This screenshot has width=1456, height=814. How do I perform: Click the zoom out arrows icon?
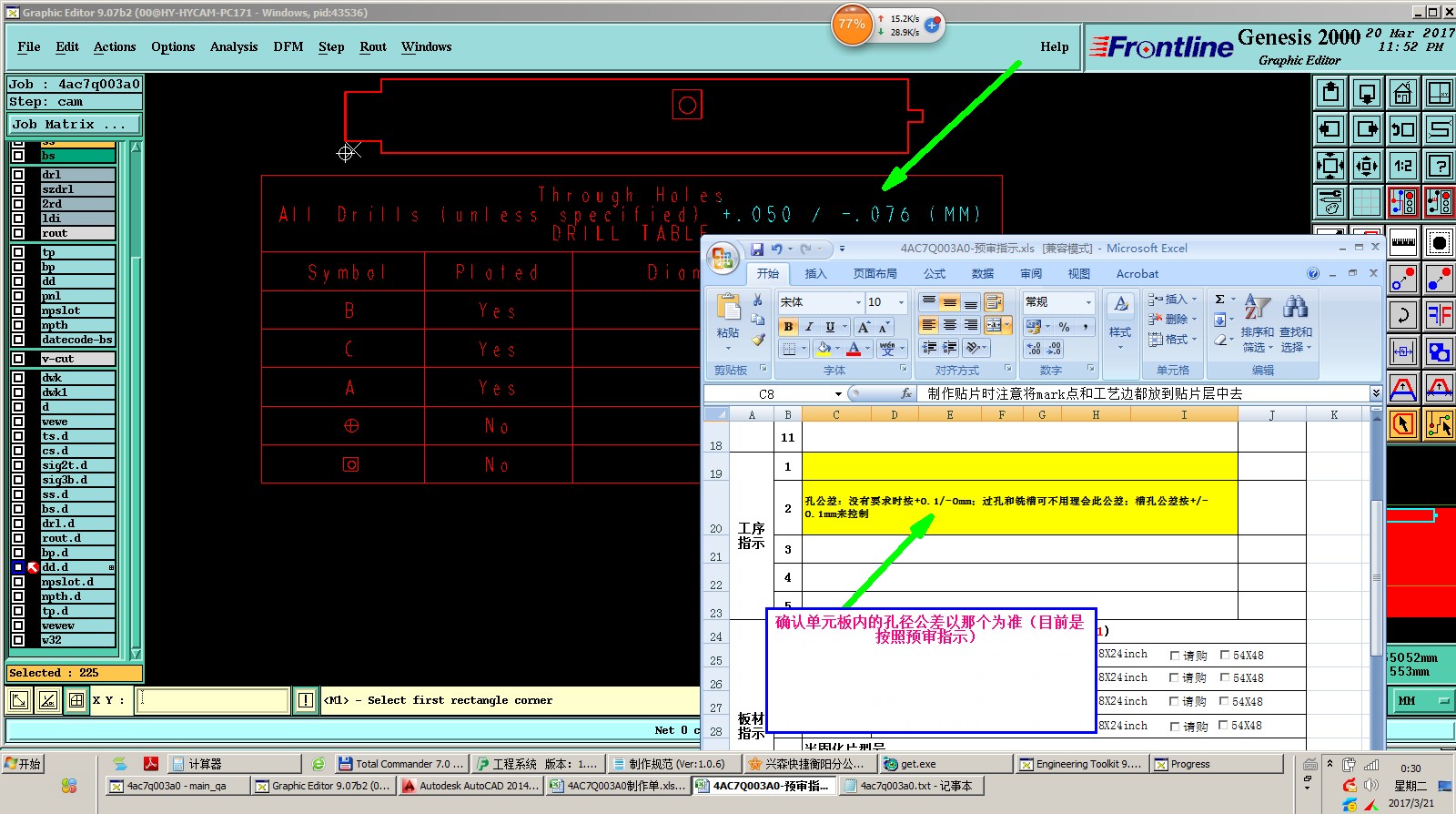pyautogui.click(x=1367, y=166)
